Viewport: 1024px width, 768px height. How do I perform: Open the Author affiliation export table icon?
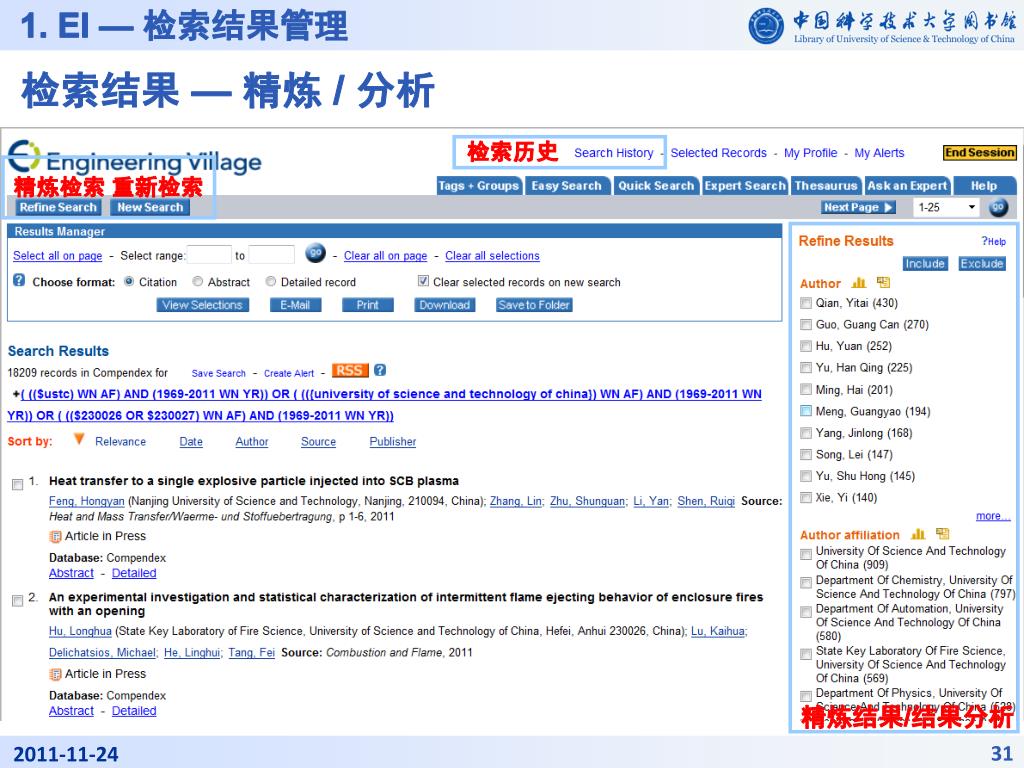942,534
